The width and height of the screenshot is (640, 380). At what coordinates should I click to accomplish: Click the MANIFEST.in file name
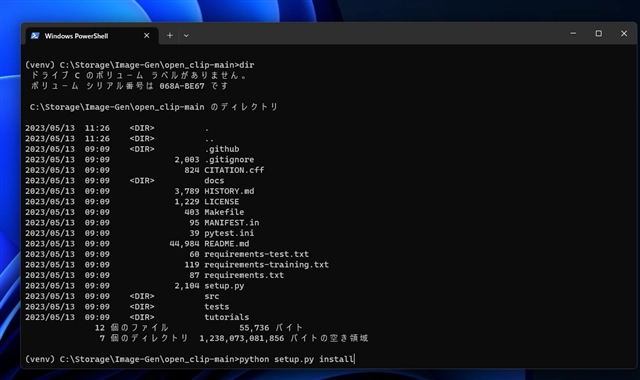(231, 222)
